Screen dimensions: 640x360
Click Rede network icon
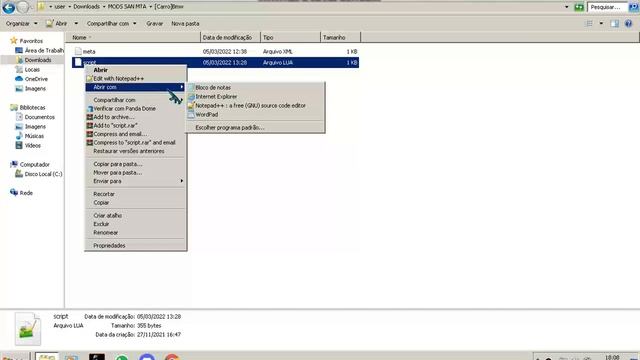click(14, 192)
